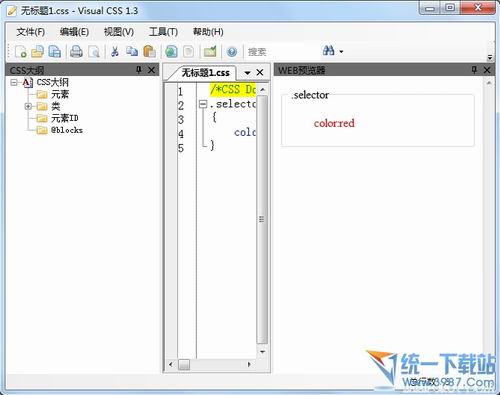The image size is (500, 395).
Task: Click the color:red preview text
Action: pos(334,123)
